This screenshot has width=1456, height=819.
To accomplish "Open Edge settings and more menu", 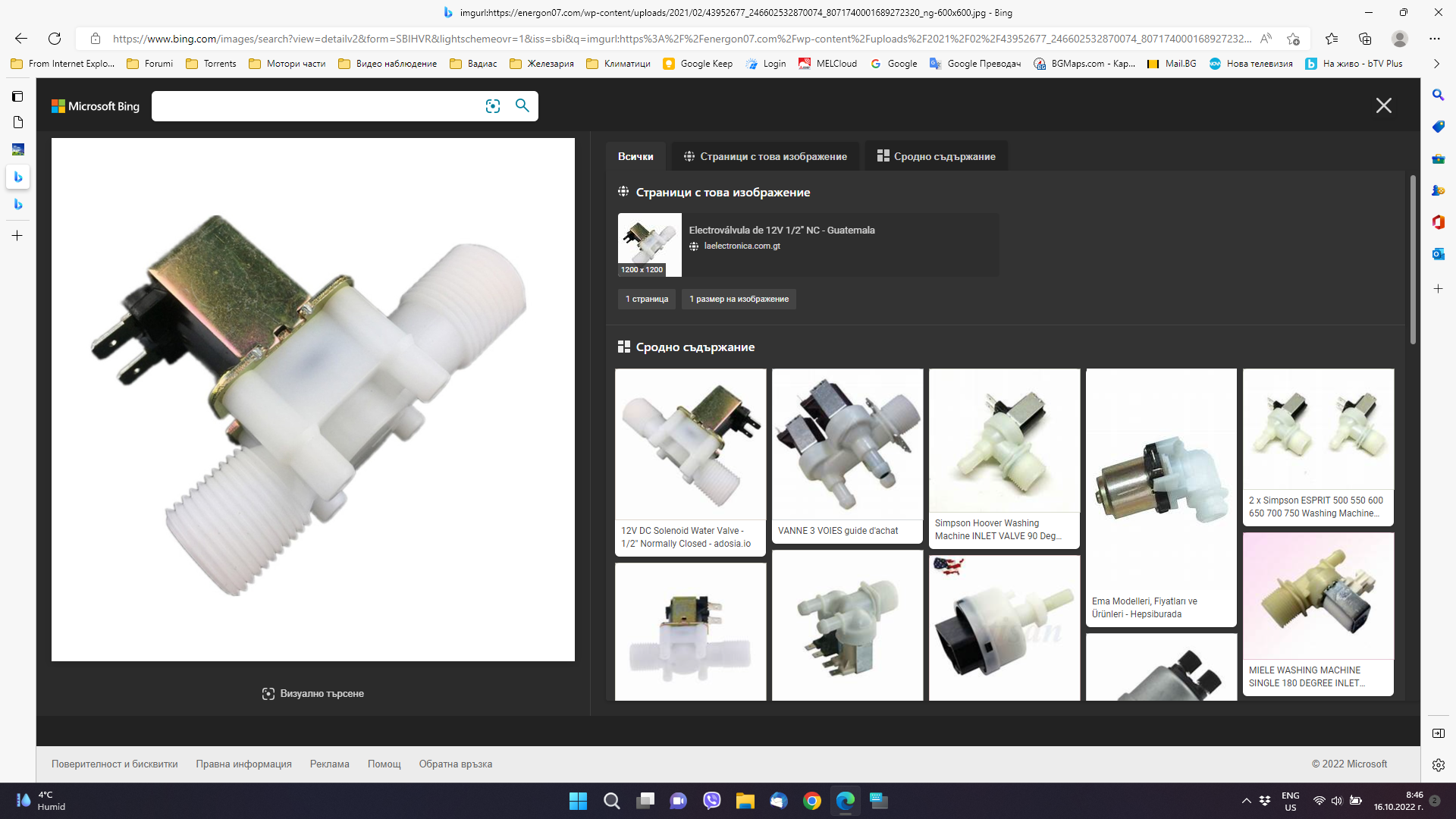I will point(1434,39).
